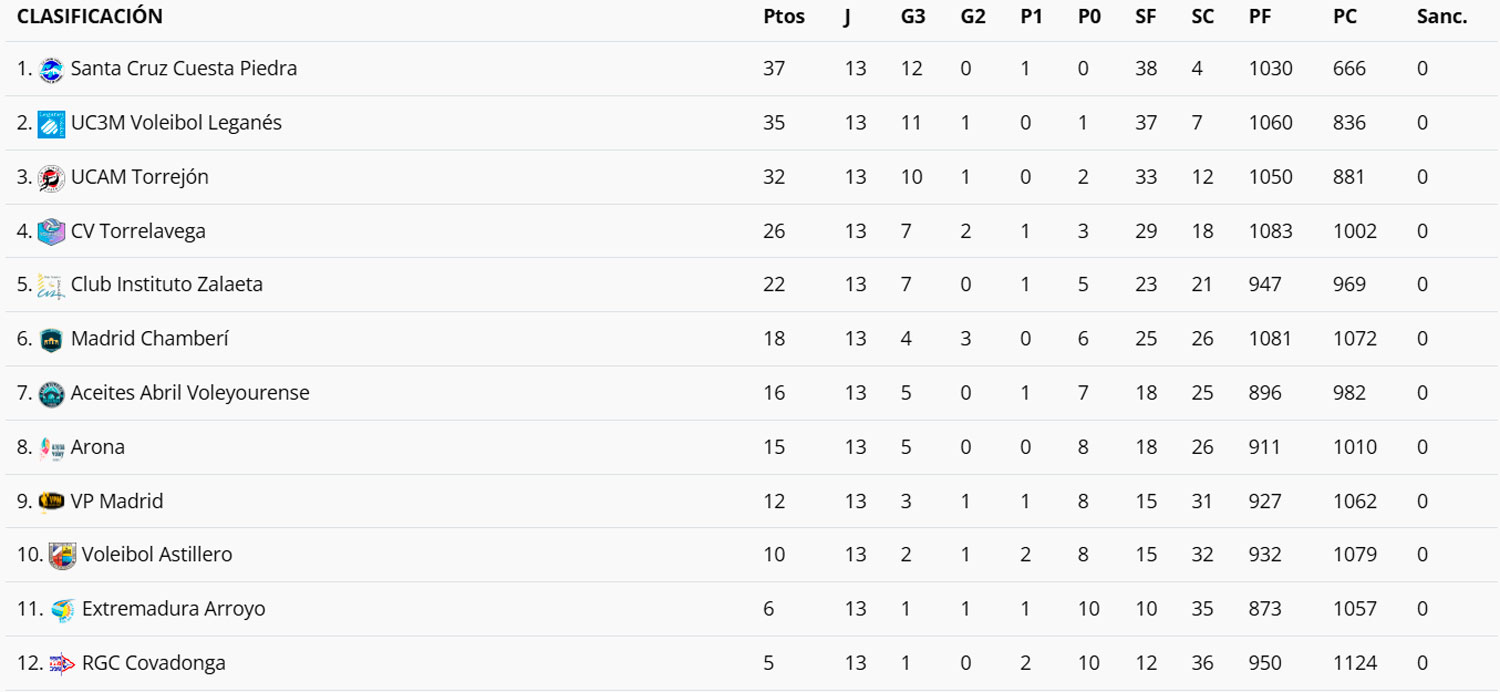Select the Madrid Chamberí team name
1500x692 pixels.
pyautogui.click(x=149, y=339)
